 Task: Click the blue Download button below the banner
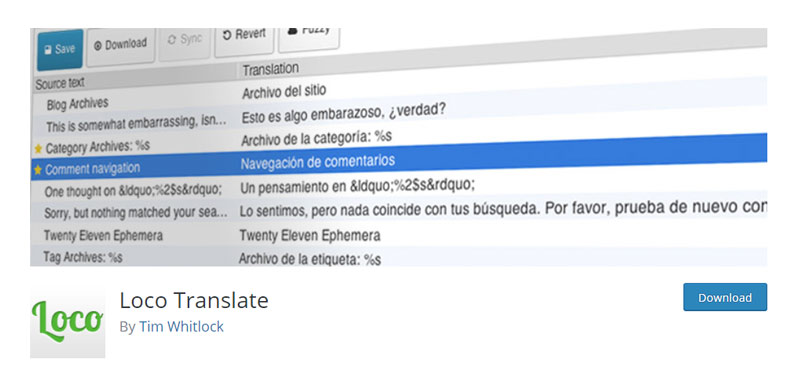[724, 298]
